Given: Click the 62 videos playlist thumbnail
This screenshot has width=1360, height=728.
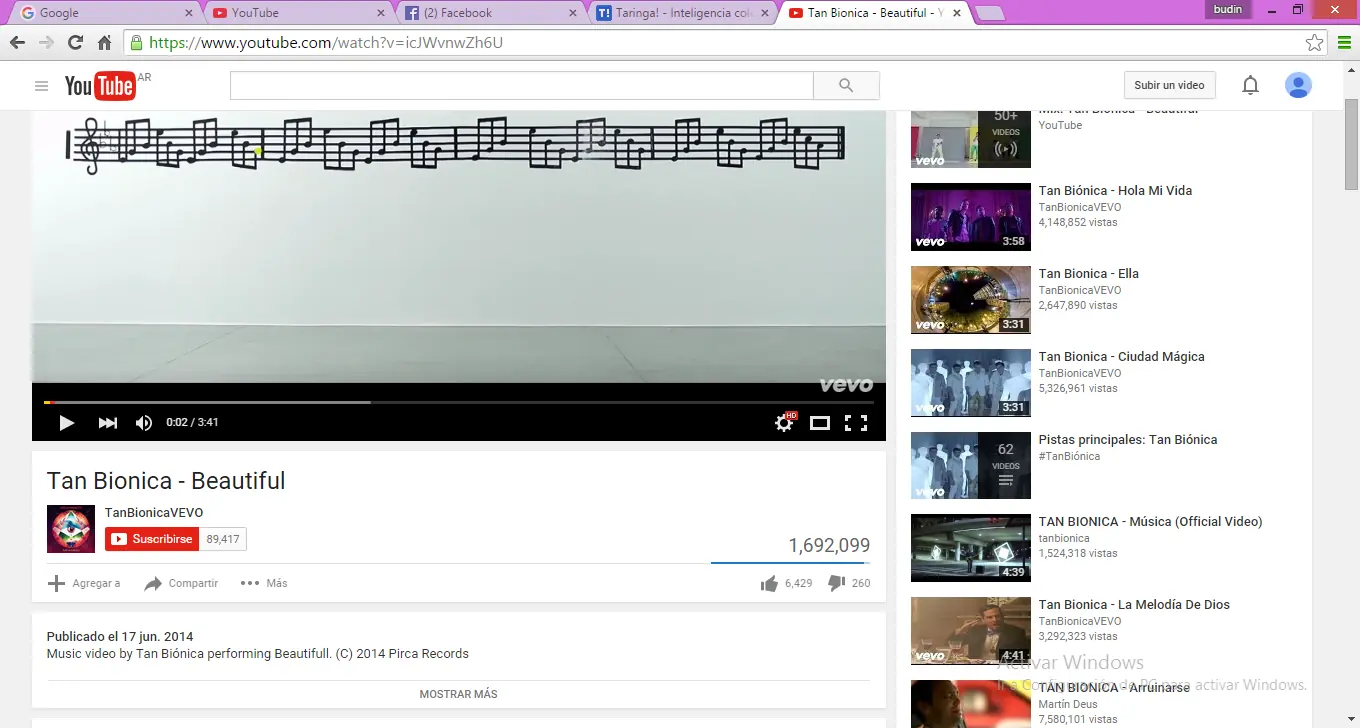Looking at the screenshot, I should 971,465.
